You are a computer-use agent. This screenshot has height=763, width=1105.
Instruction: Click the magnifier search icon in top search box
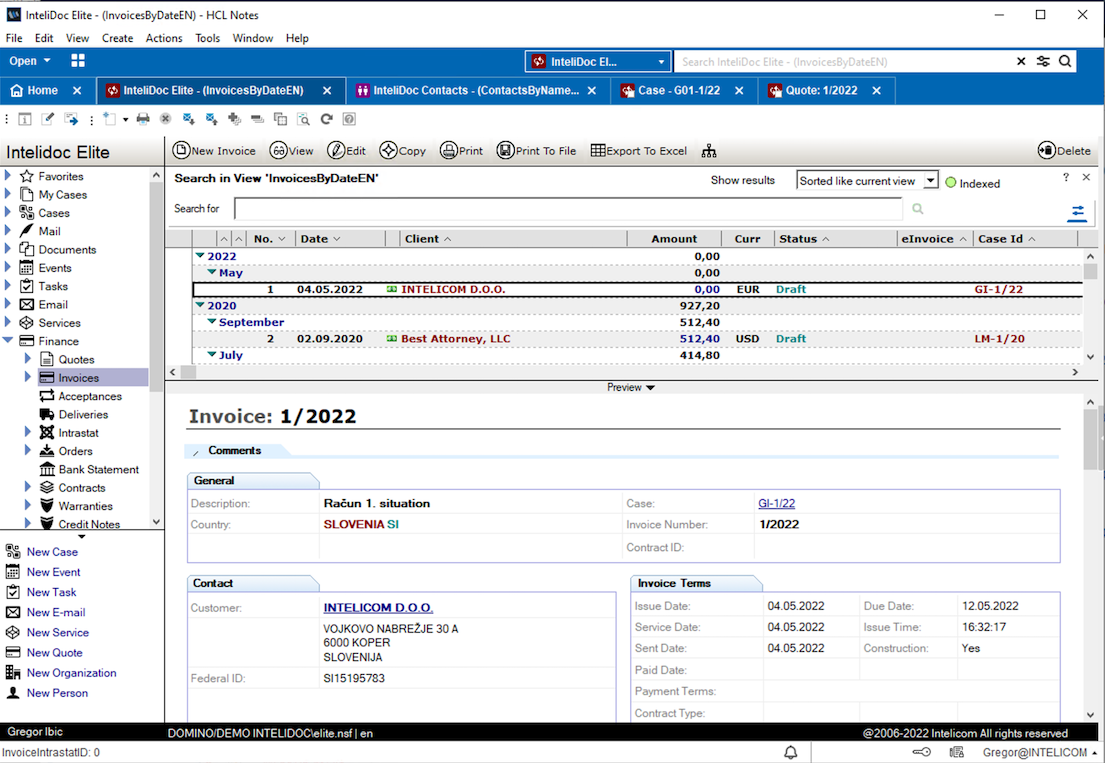[x=1065, y=61]
